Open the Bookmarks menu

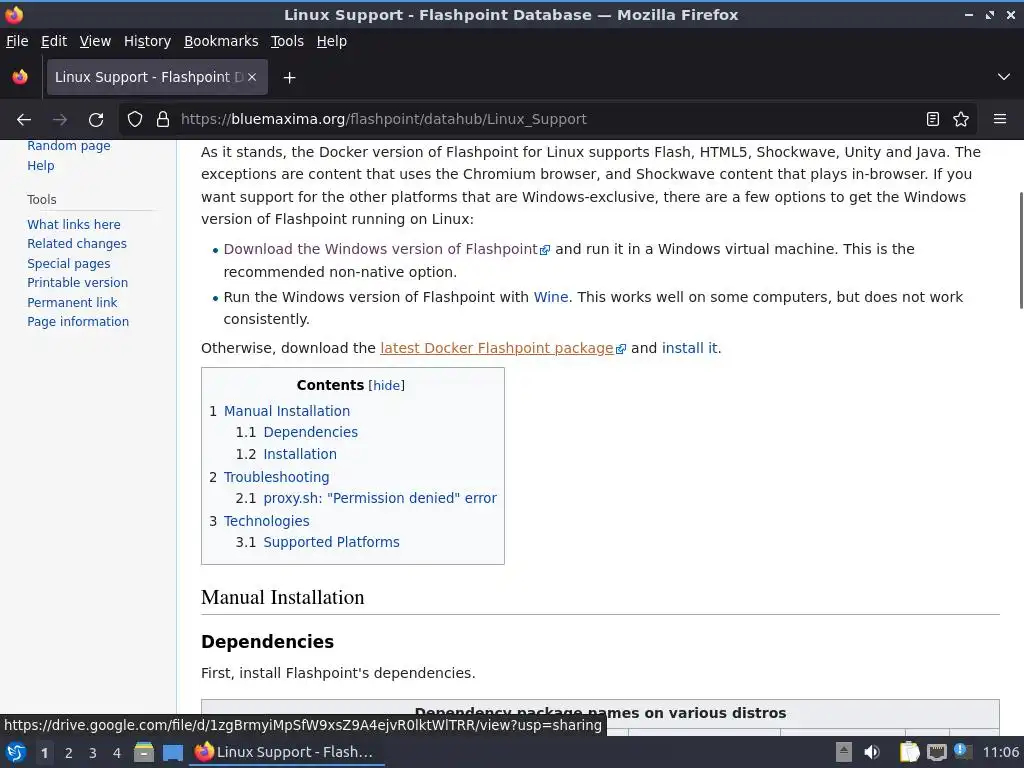pos(221,41)
